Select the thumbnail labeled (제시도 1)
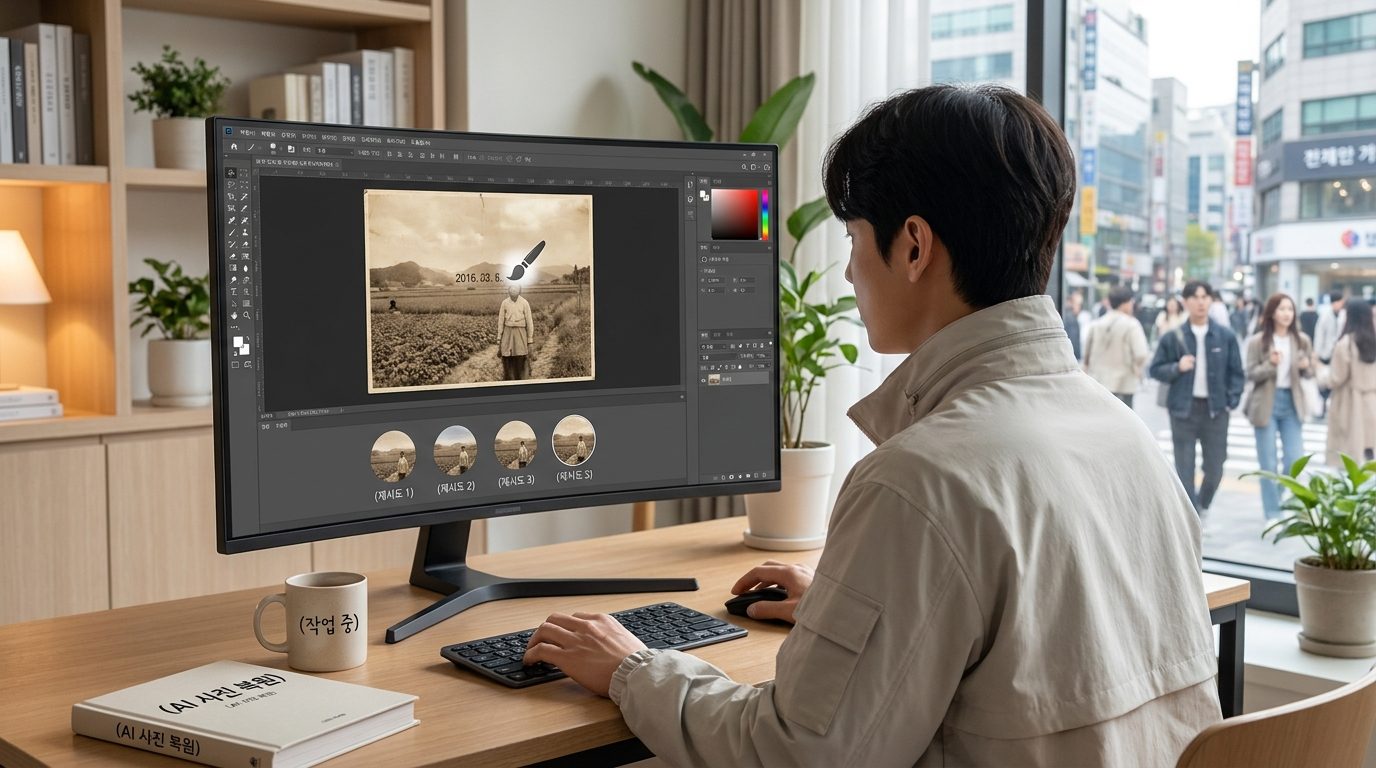The image size is (1376, 768). pos(393,456)
